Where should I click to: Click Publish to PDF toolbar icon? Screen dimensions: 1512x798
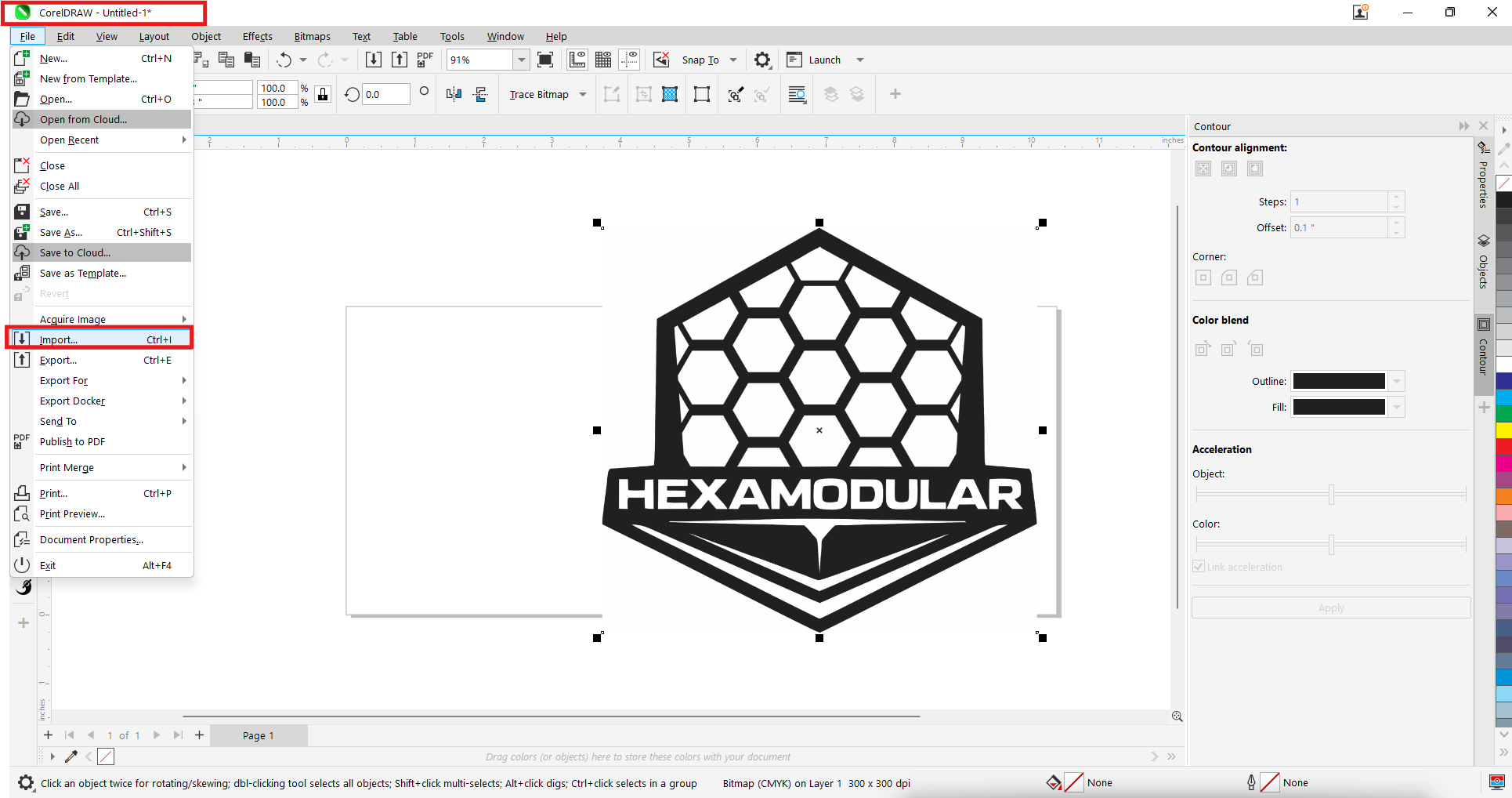pos(425,60)
